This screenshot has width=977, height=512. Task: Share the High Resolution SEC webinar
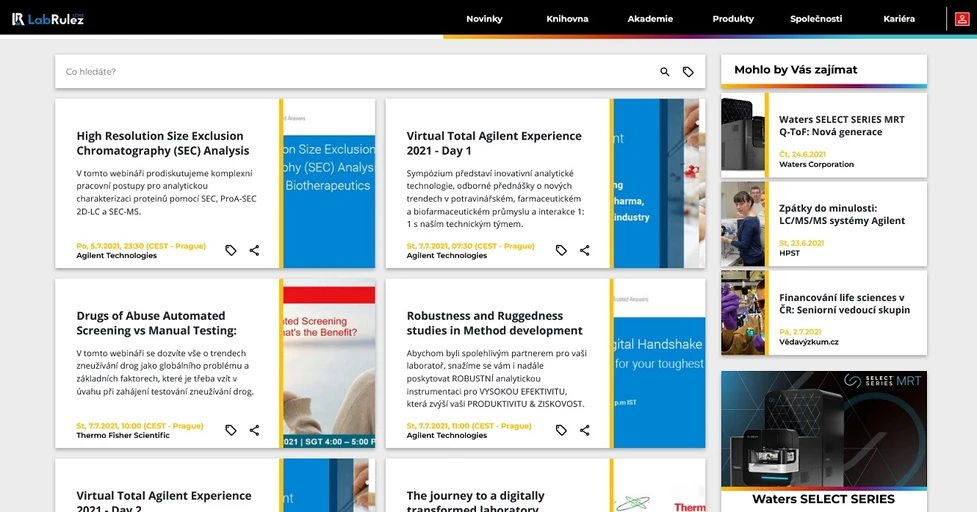[254, 250]
